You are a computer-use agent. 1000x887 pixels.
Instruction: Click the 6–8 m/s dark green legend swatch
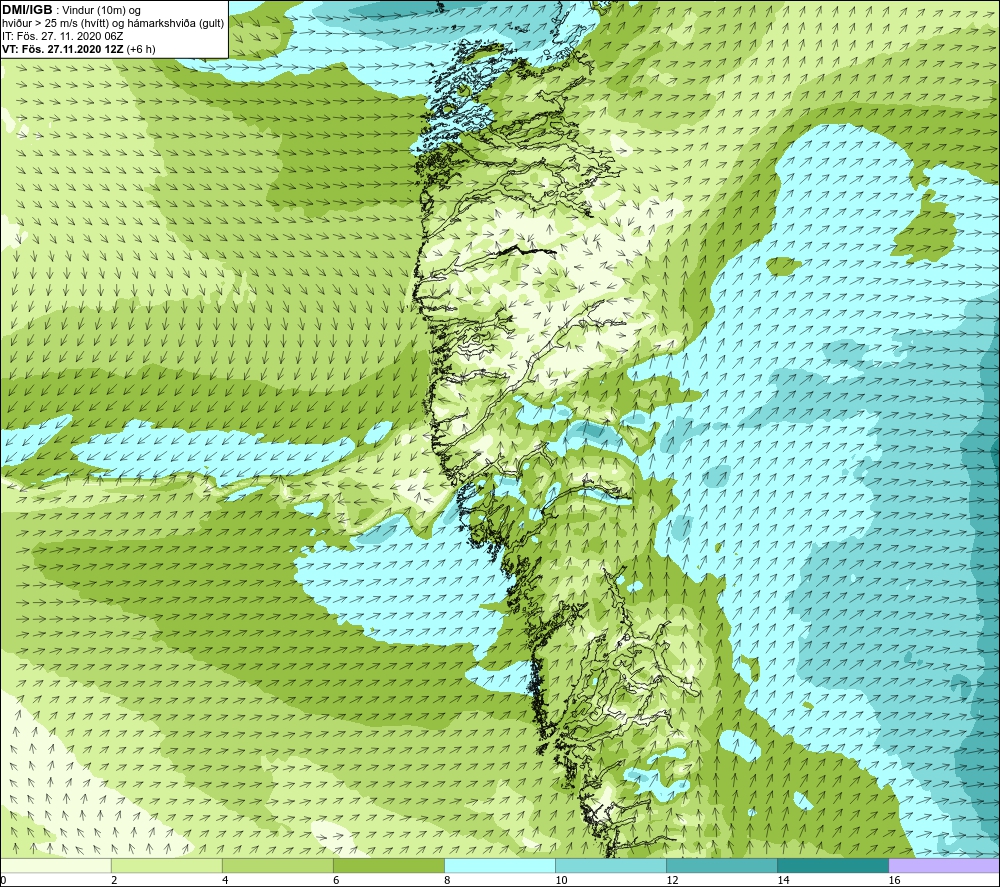388,865
